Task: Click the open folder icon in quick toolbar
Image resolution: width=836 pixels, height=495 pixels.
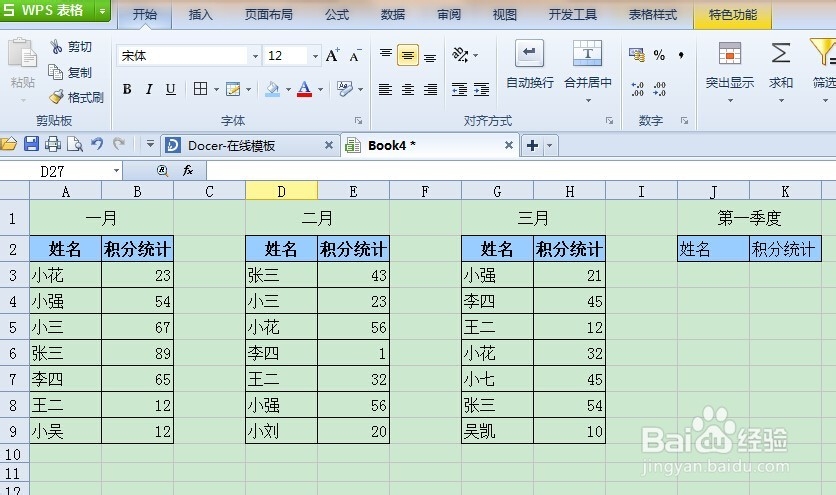Action: pos(9,144)
